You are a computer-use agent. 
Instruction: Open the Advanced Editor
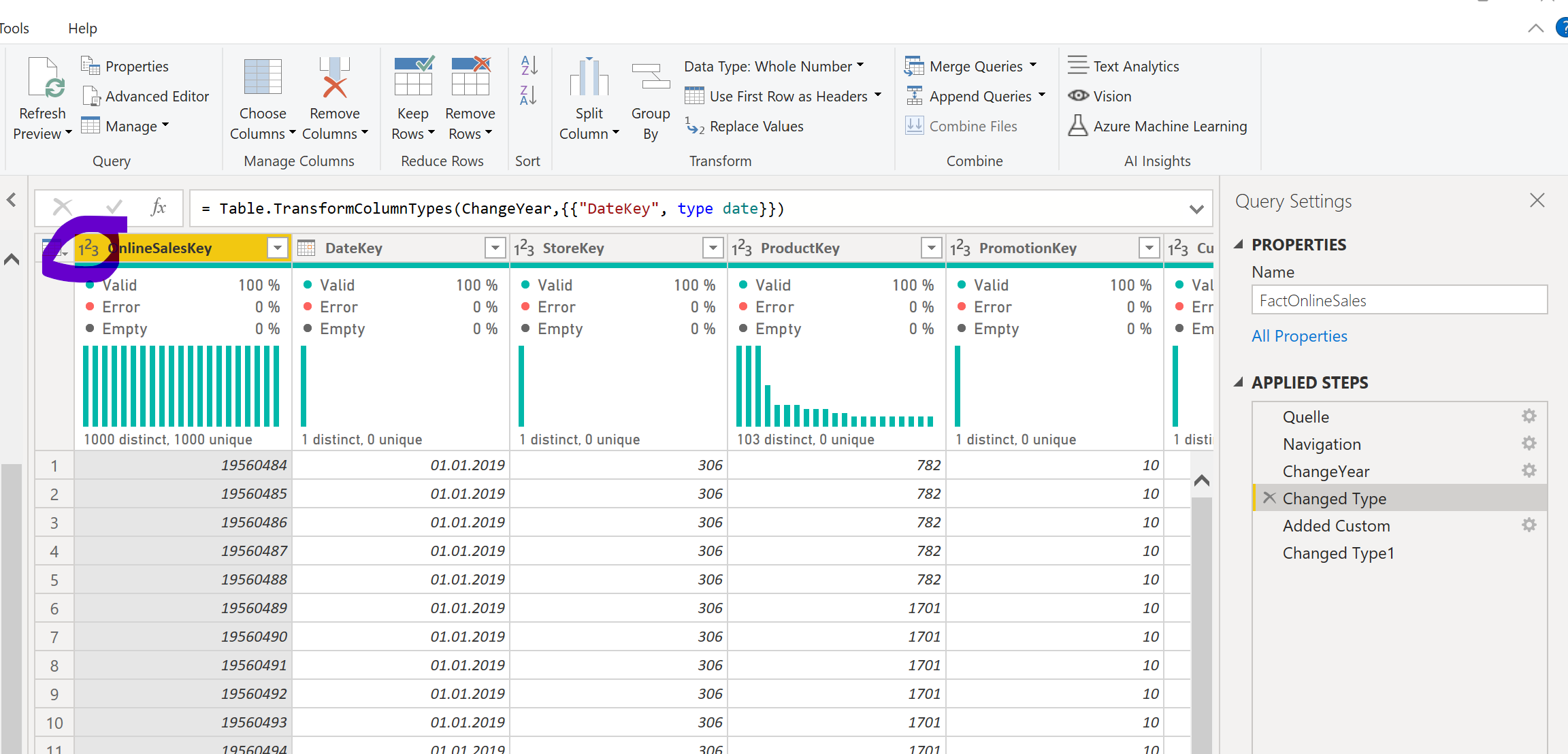[145, 97]
